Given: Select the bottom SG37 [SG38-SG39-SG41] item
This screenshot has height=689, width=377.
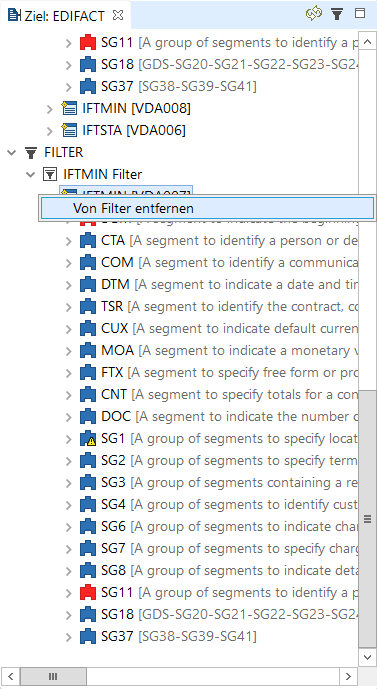Looking at the screenshot, I should [169, 636].
